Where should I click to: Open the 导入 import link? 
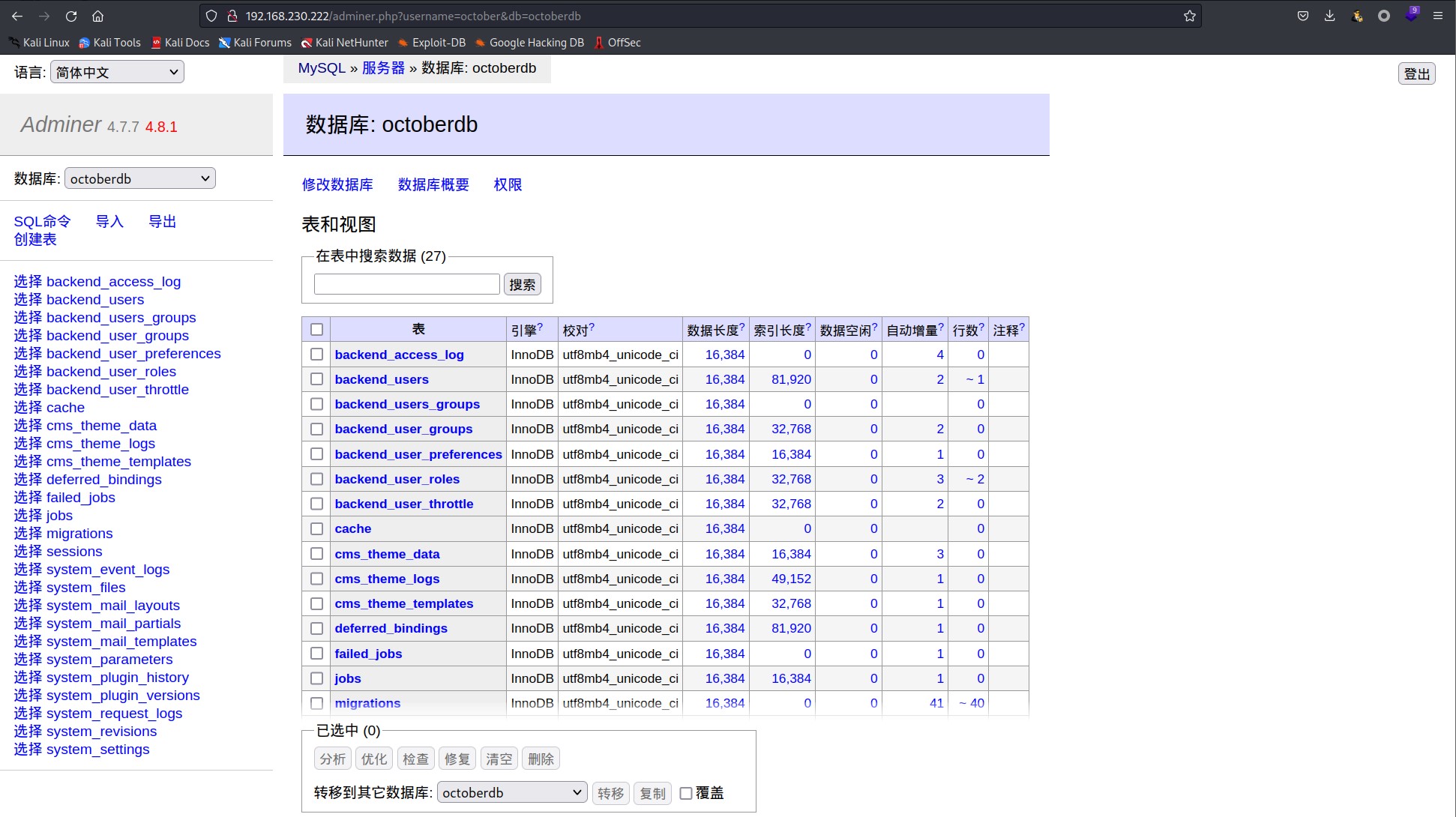tap(109, 221)
